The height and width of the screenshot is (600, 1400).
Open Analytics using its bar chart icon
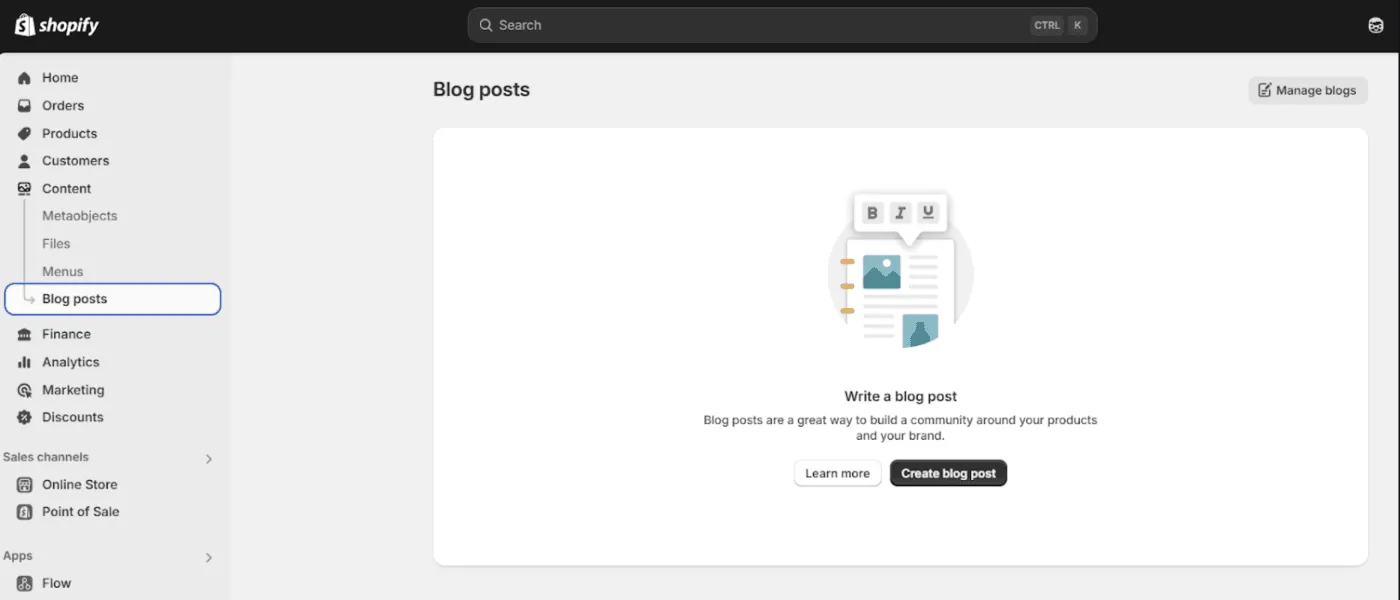[25, 361]
